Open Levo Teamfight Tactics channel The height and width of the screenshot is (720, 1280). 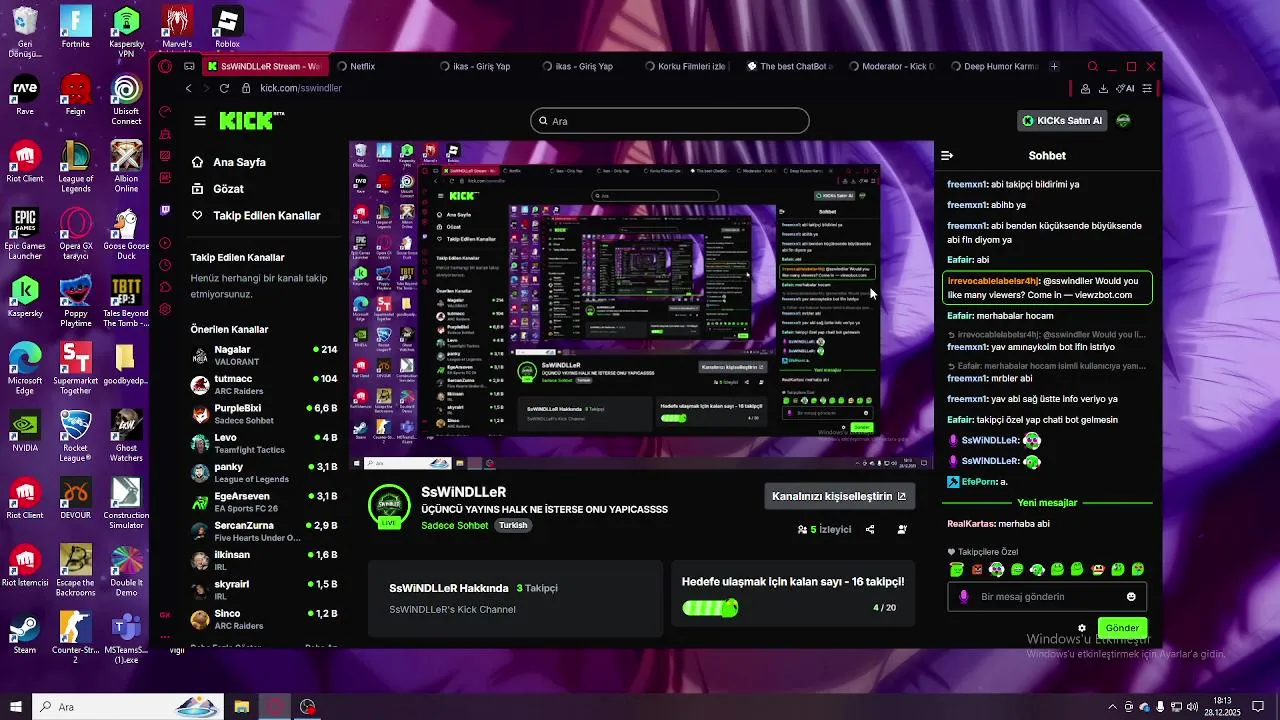264,443
